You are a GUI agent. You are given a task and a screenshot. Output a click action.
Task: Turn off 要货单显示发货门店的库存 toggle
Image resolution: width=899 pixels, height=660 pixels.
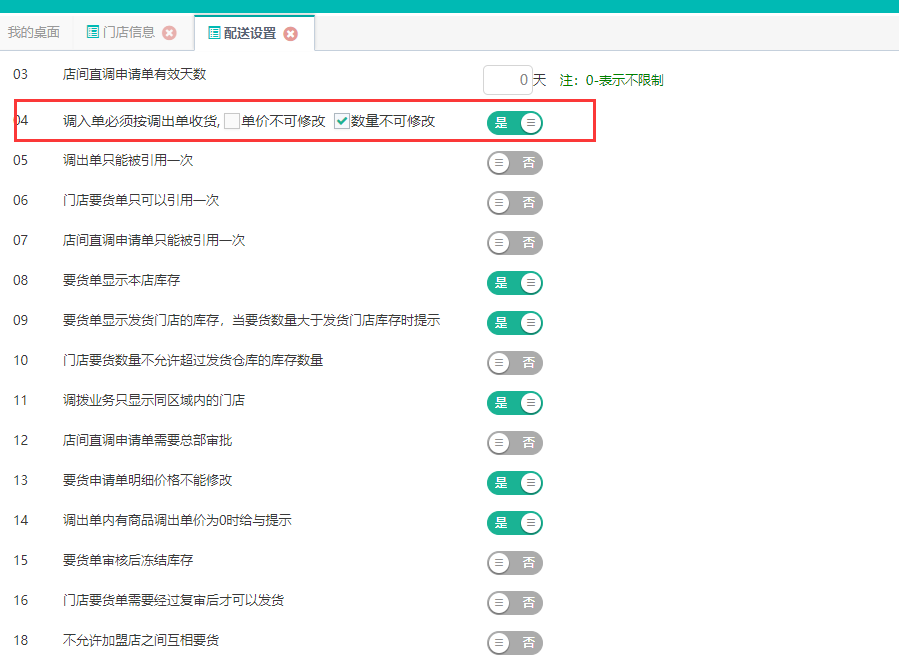515,323
